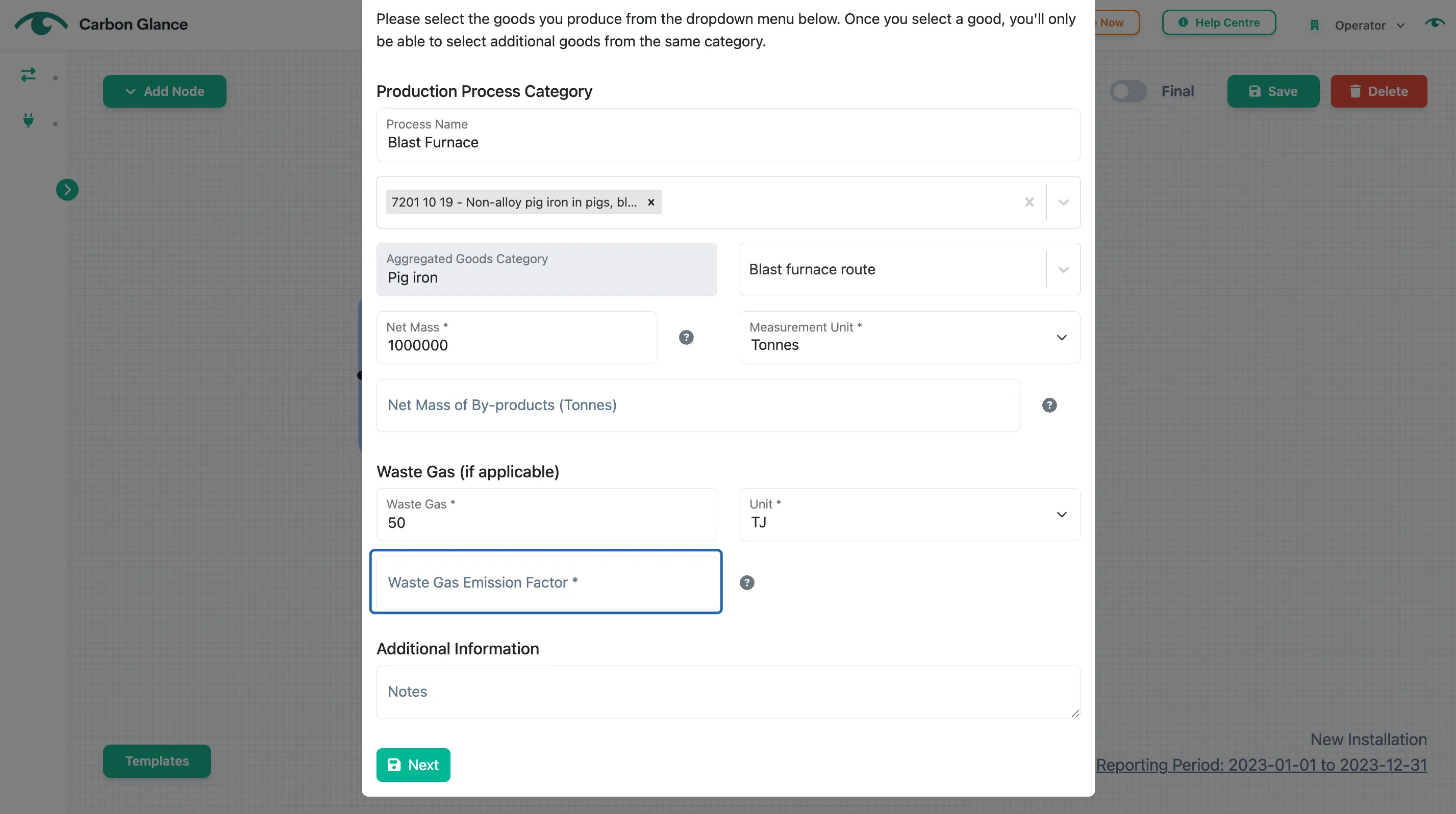Click the eye icon at top right
Screen dimensions: 1456x814
(1435, 23)
